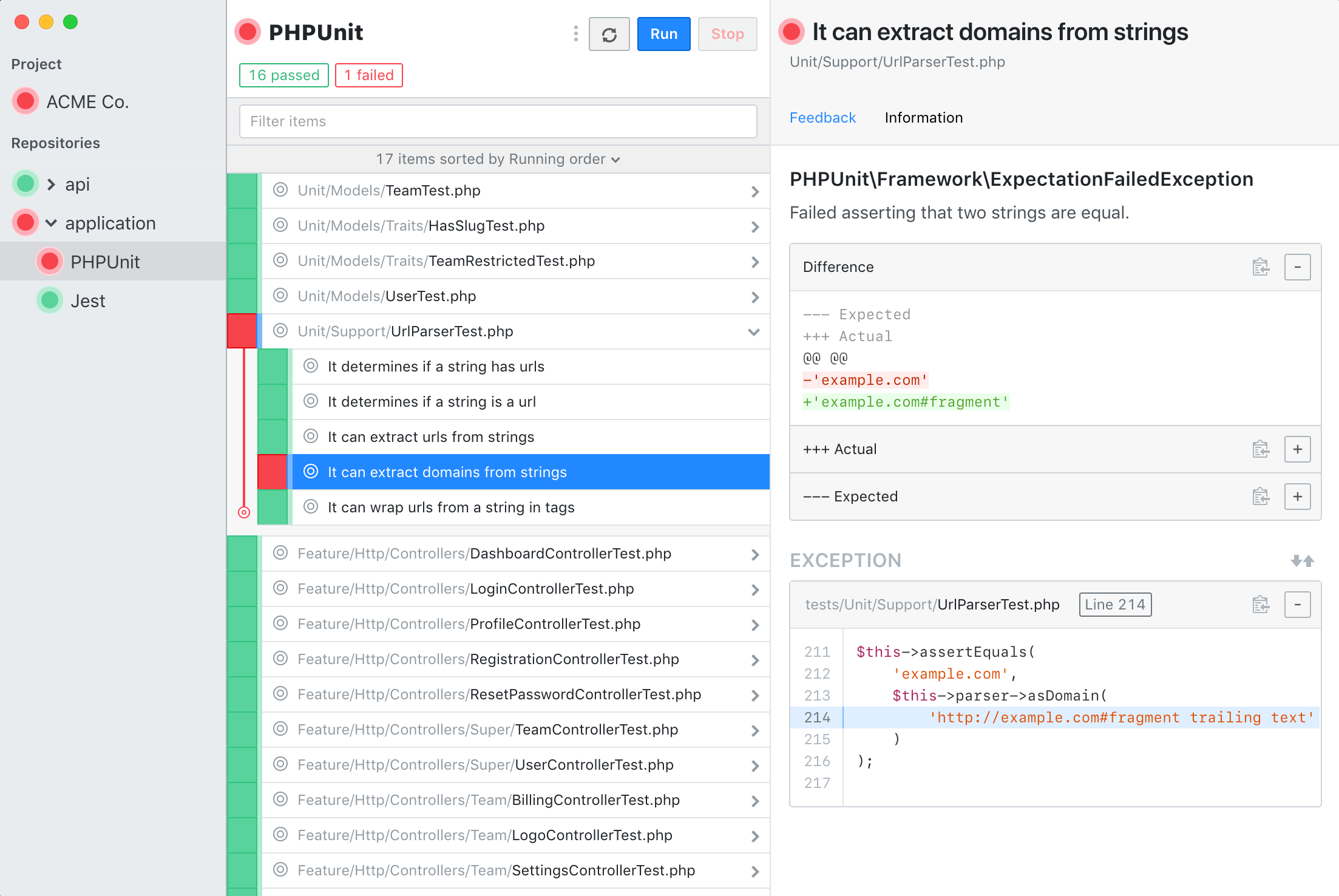The image size is (1339, 896).
Task: Click the refresh icon button beside Run
Action: (609, 35)
